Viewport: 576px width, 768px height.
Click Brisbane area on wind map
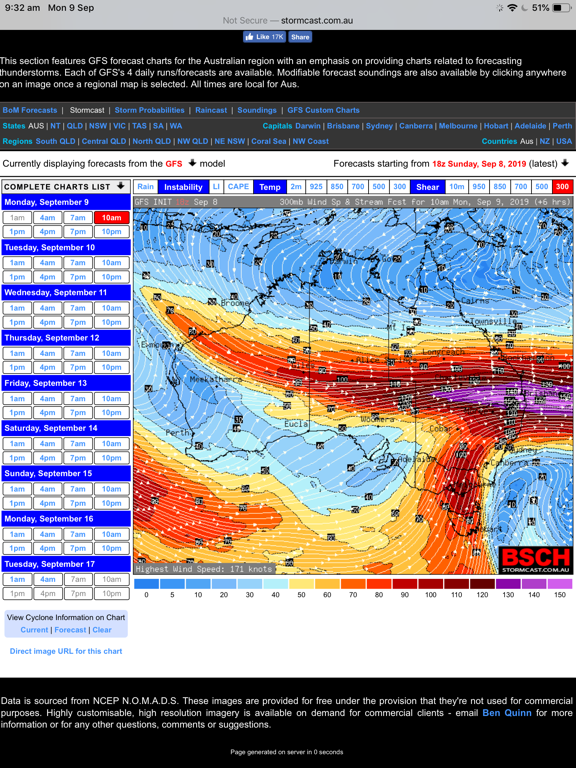click(541, 393)
